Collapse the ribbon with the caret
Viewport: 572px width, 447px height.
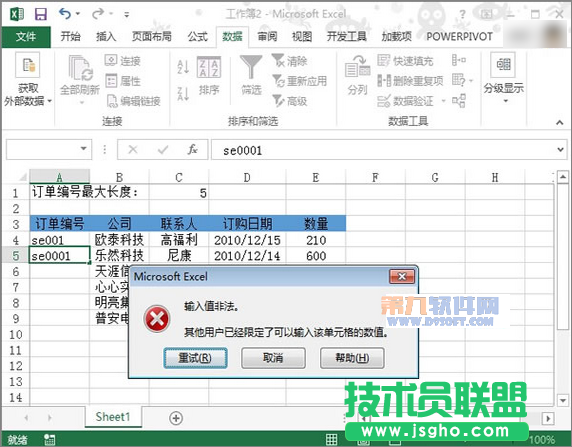(560, 123)
